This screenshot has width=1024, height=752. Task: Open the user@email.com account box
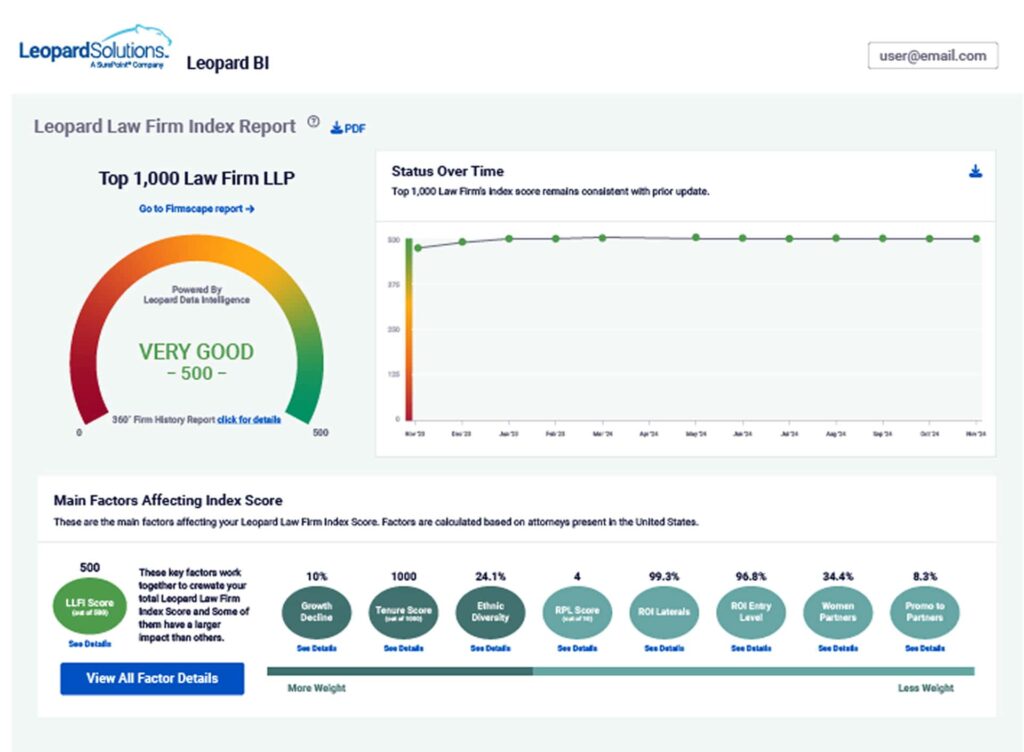(x=933, y=55)
